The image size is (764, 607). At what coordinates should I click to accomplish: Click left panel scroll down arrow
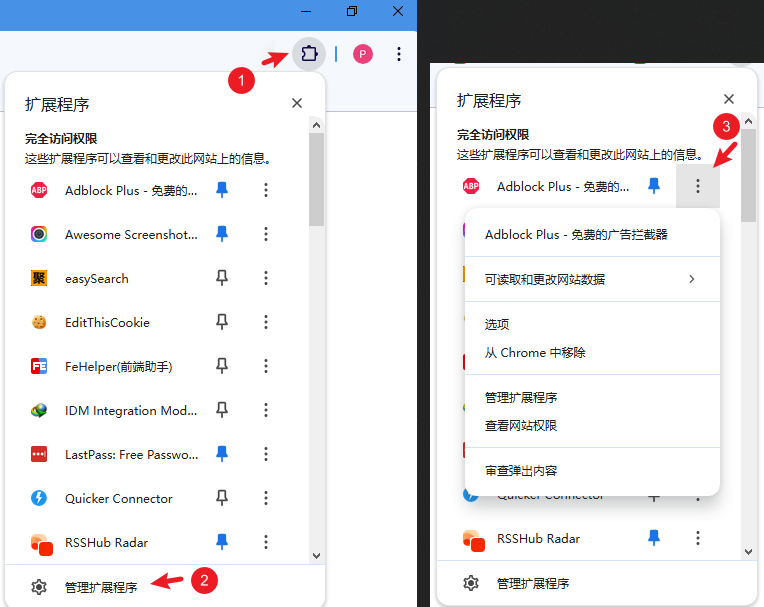(x=316, y=556)
